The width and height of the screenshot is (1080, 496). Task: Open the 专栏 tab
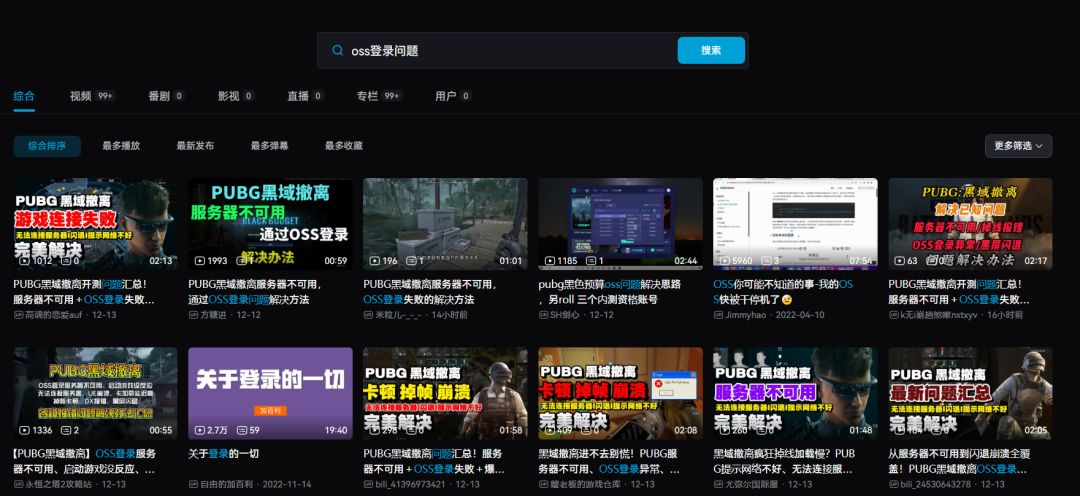click(379, 96)
